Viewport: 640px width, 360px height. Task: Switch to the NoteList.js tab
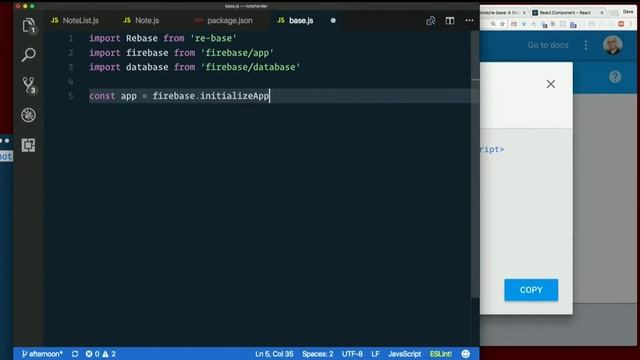click(75, 20)
